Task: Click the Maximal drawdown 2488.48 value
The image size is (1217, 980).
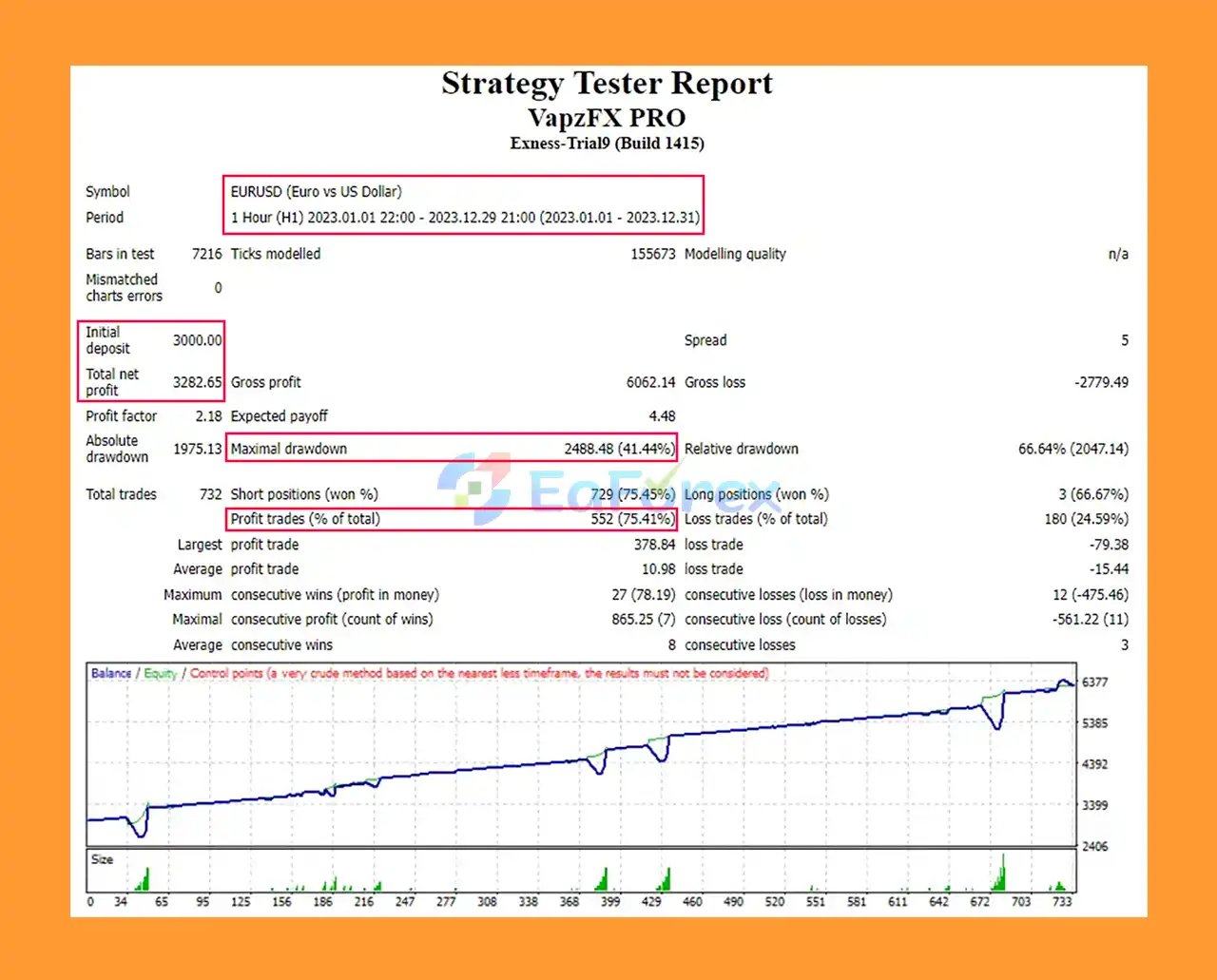Action: click(619, 449)
